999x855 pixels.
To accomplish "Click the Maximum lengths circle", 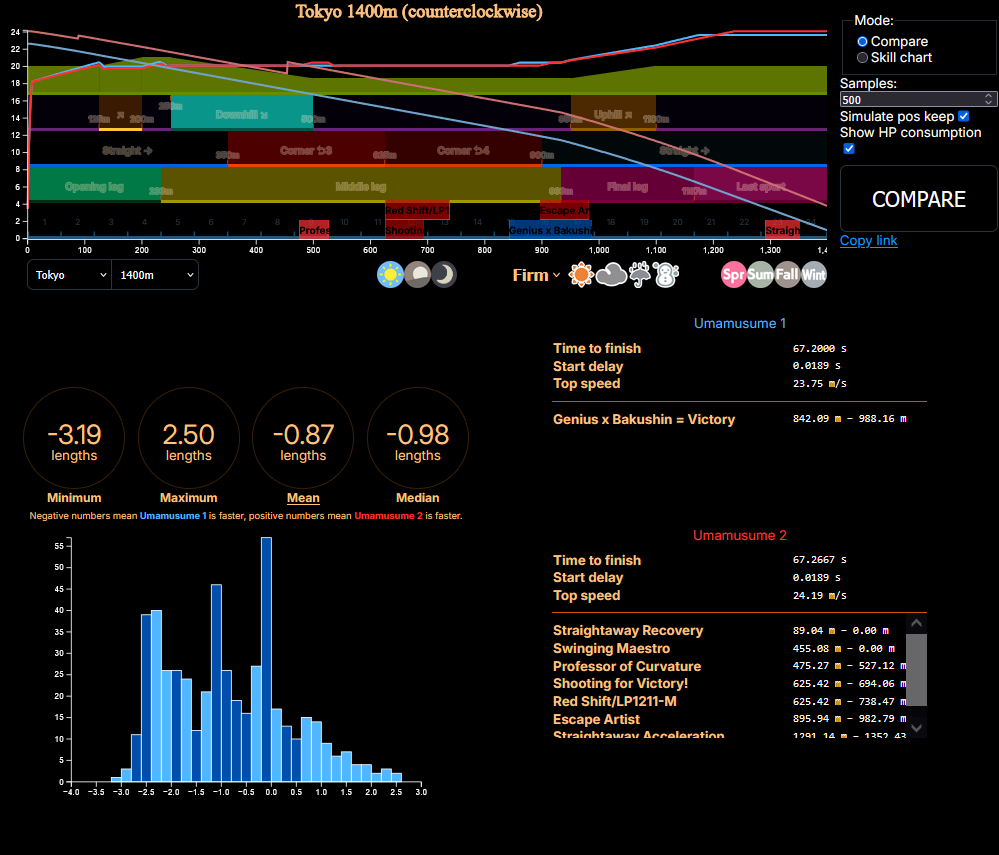I will click(189, 438).
